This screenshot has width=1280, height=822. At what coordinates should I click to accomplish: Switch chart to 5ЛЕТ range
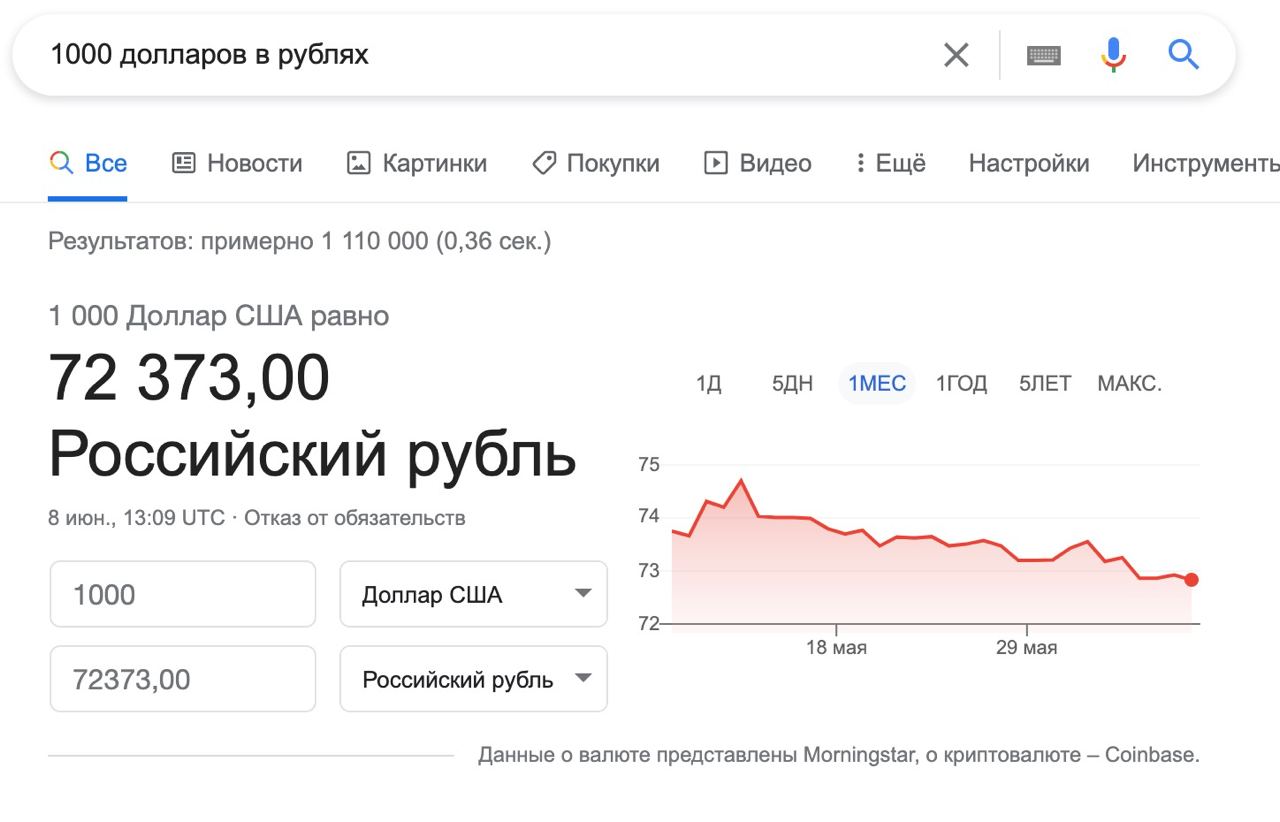1045,383
